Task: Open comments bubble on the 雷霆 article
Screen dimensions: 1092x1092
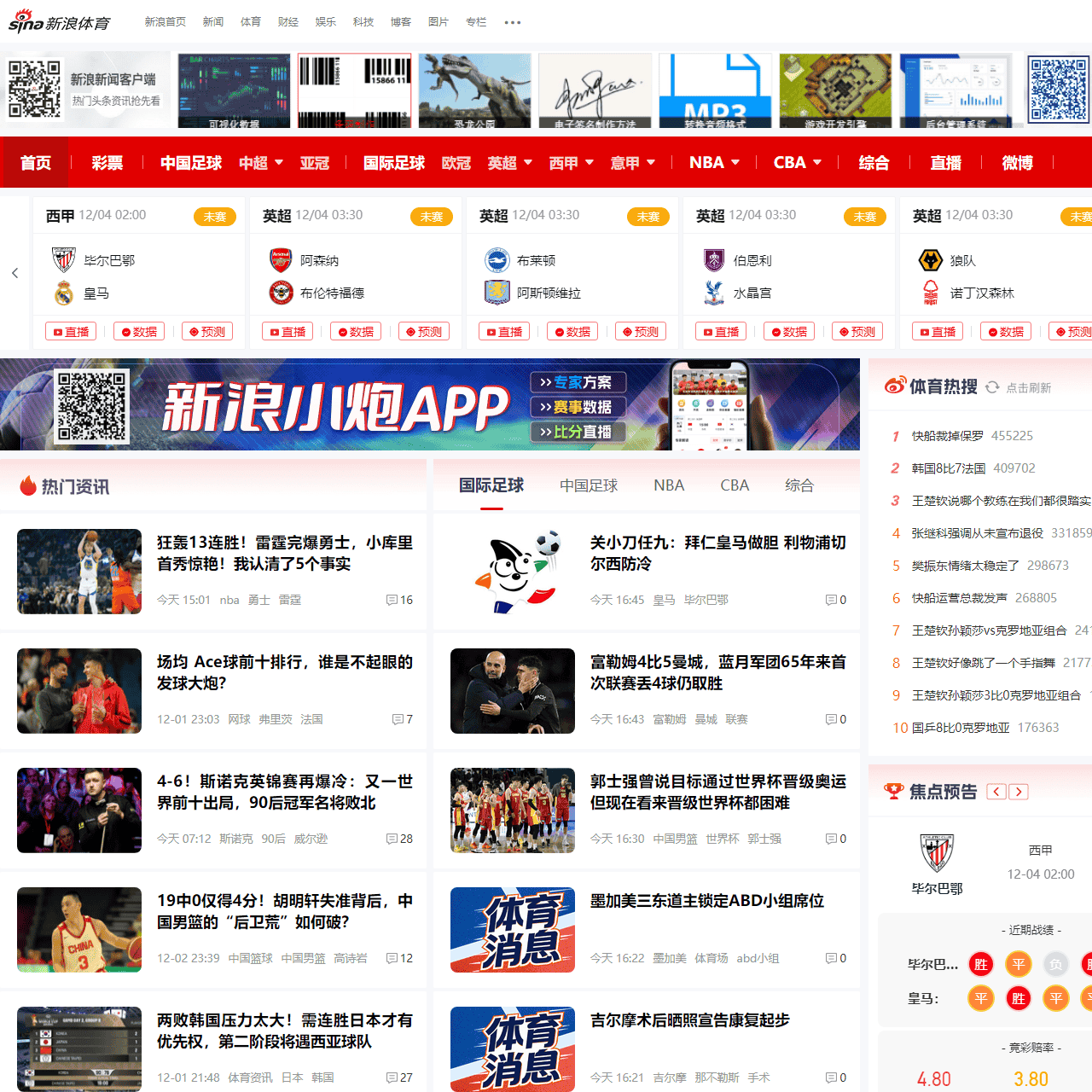Action: (392, 600)
